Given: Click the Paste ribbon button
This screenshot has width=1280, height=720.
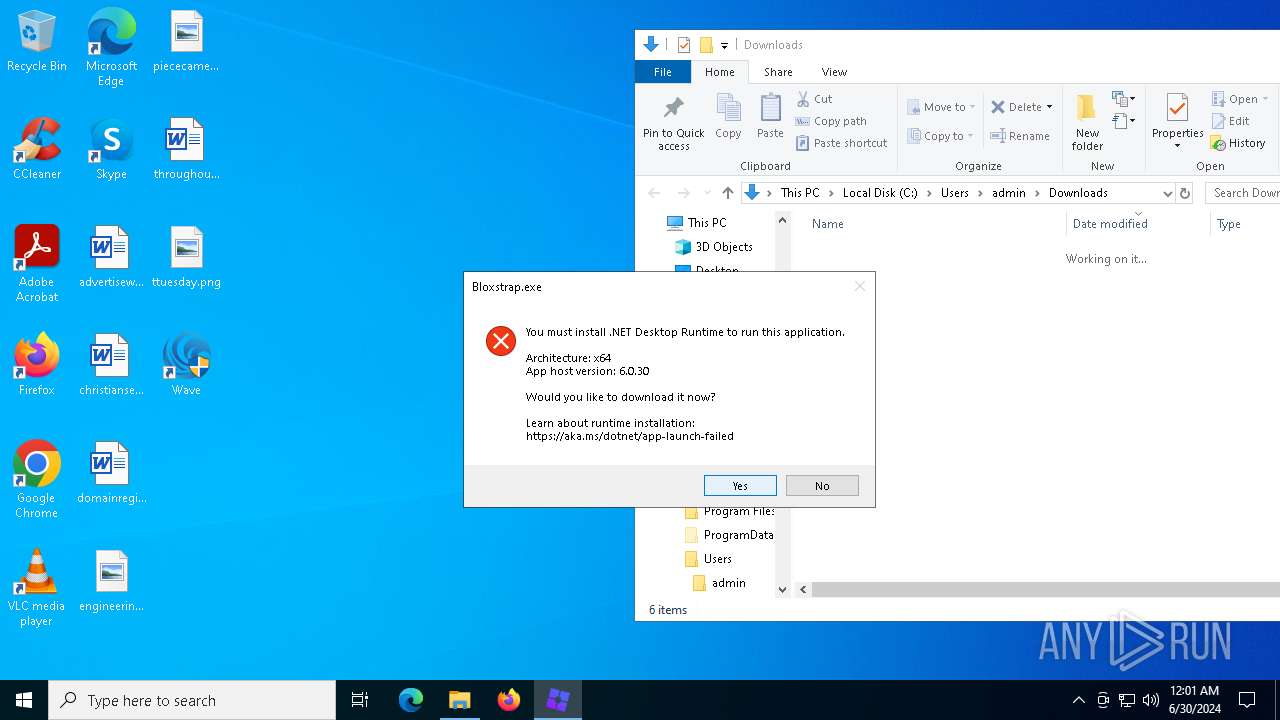Looking at the screenshot, I should pyautogui.click(x=770, y=117).
